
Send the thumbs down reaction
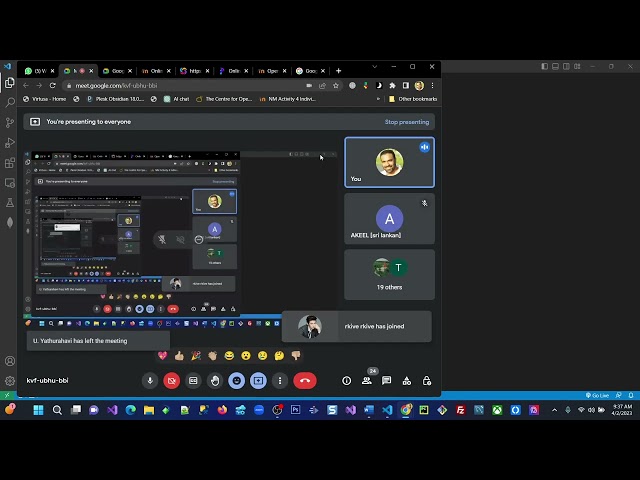click(296, 356)
